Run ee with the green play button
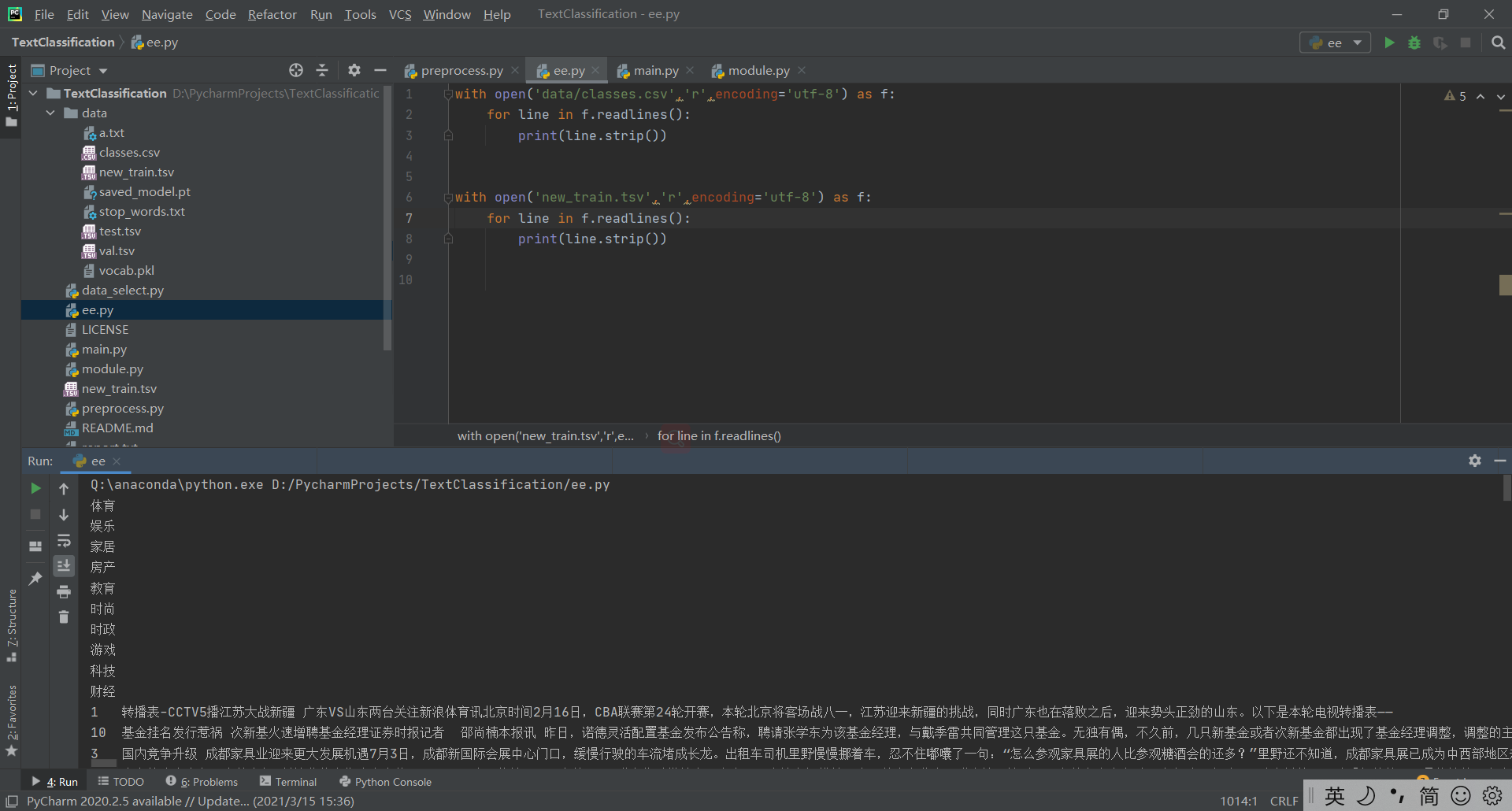The height and width of the screenshot is (811, 1512). pyautogui.click(x=1388, y=43)
